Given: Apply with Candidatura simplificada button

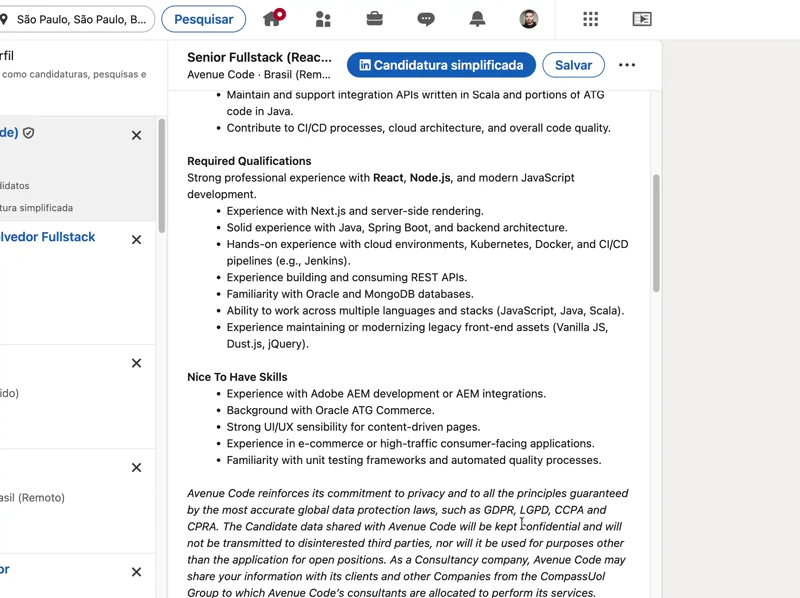Looking at the screenshot, I should coord(441,65).
